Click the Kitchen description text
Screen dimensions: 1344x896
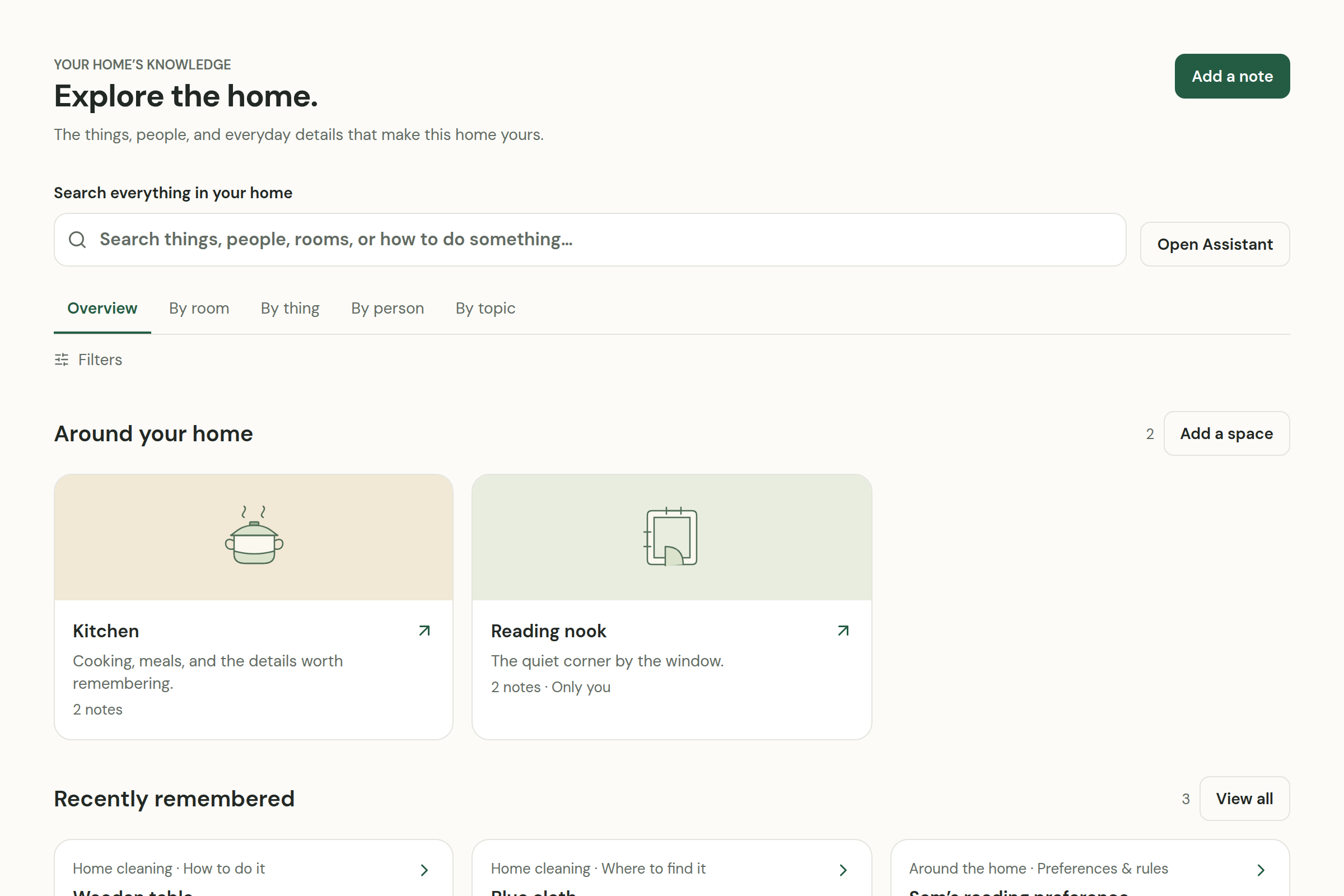[x=207, y=672]
